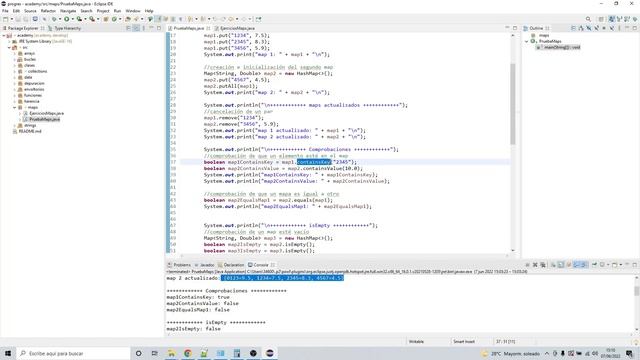Toggle Mark Occurrences in the main toolbar
The height and width of the screenshot is (360, 640).
159,19
